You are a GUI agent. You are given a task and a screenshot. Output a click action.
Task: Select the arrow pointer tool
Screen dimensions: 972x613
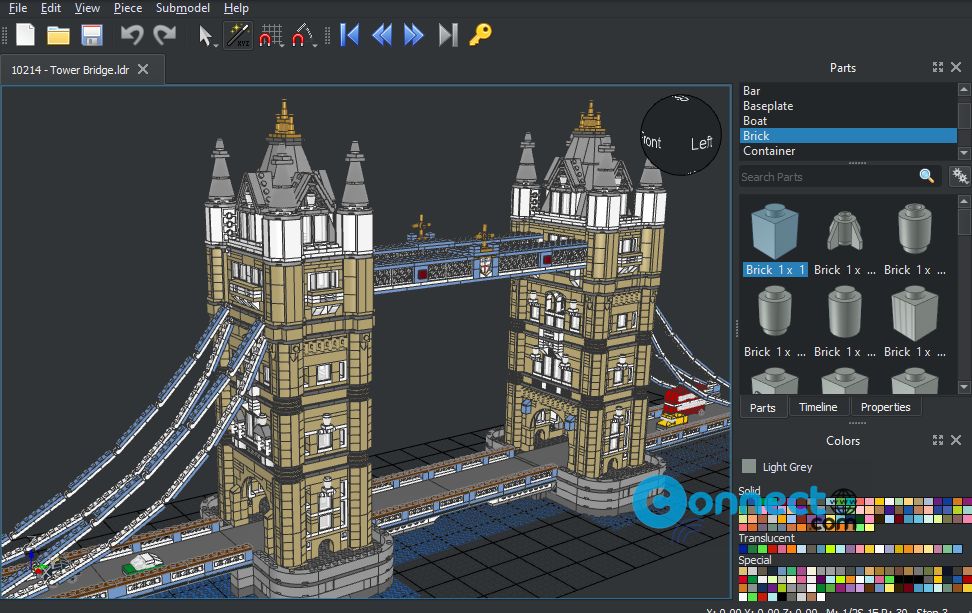204,35
